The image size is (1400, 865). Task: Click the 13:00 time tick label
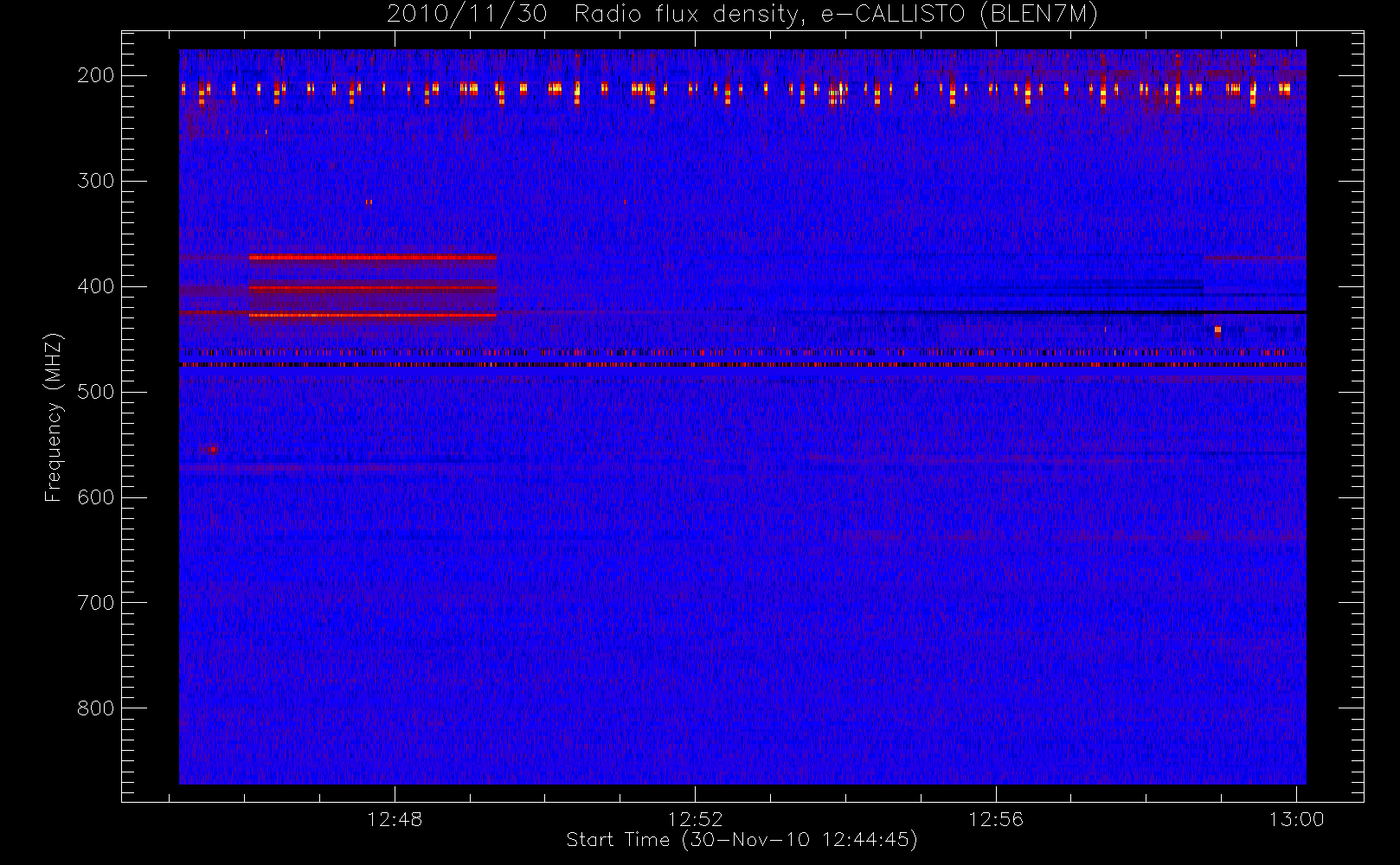pyautogui.click(x=1296, y=819)
